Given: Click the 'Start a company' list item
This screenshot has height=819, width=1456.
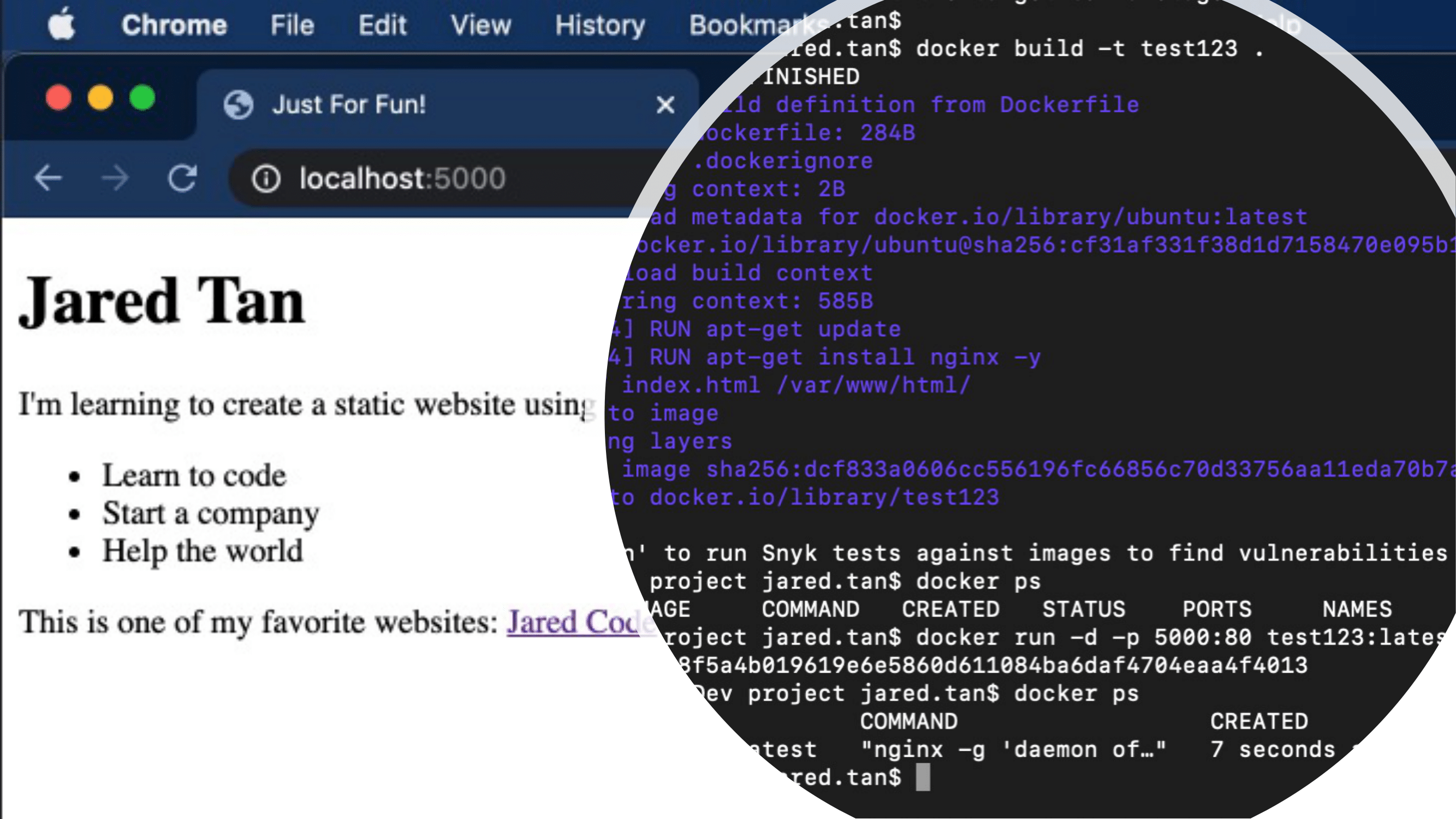Looking at the screenshot, I should [210, 513].
